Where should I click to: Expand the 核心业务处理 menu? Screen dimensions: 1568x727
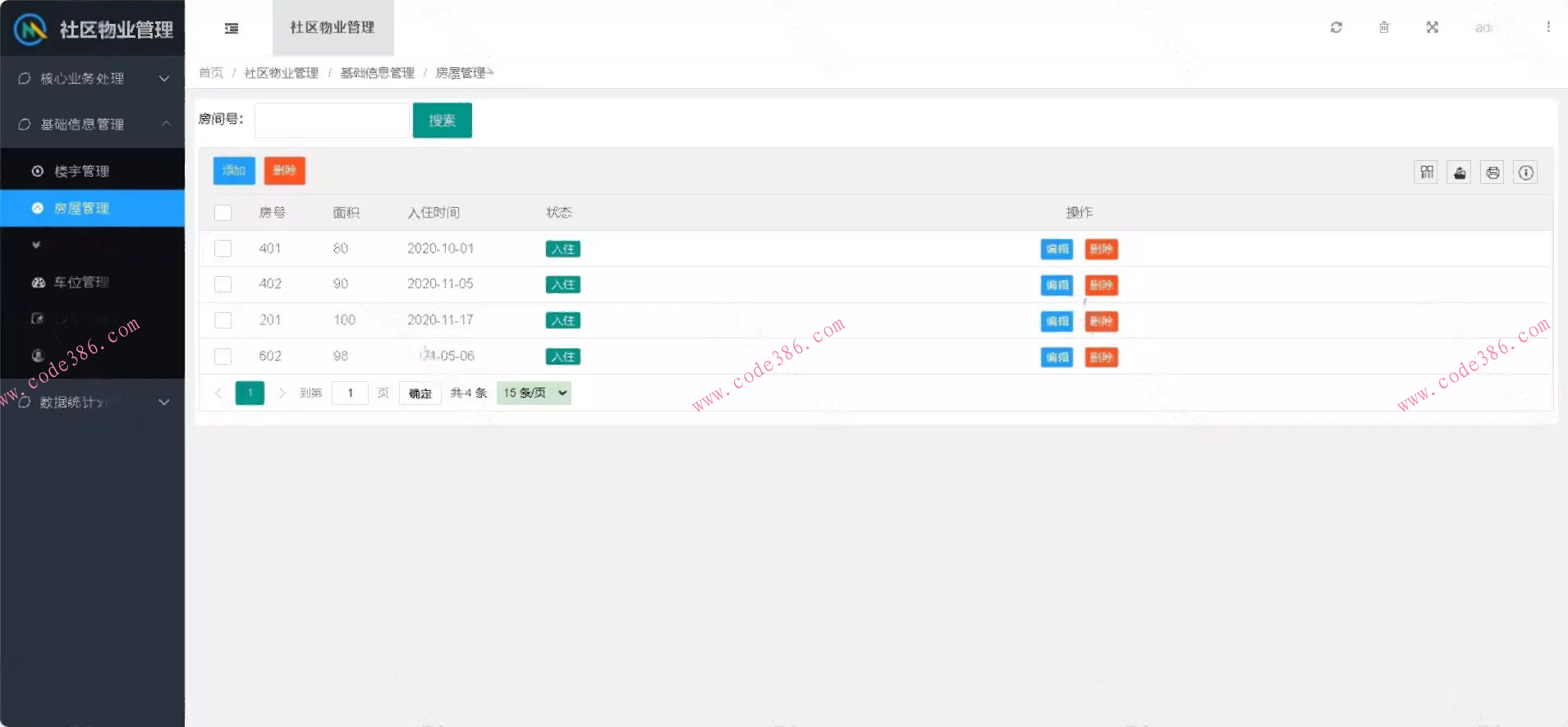[x=93, y=79]
